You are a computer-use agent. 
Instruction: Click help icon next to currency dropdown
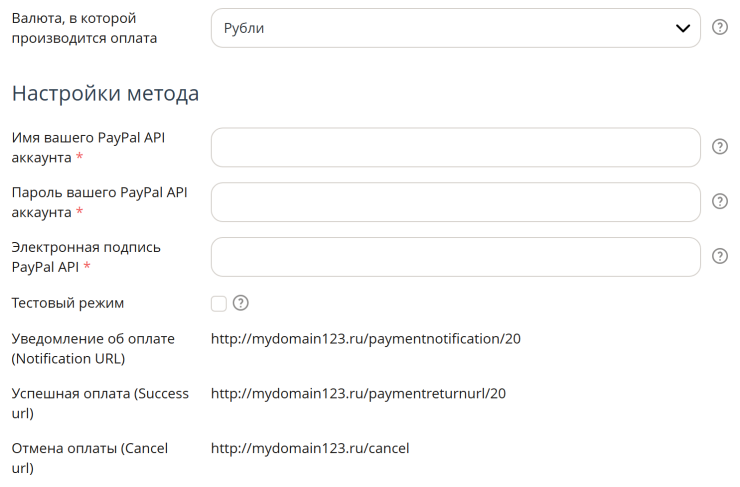click(x=720, y=27)
